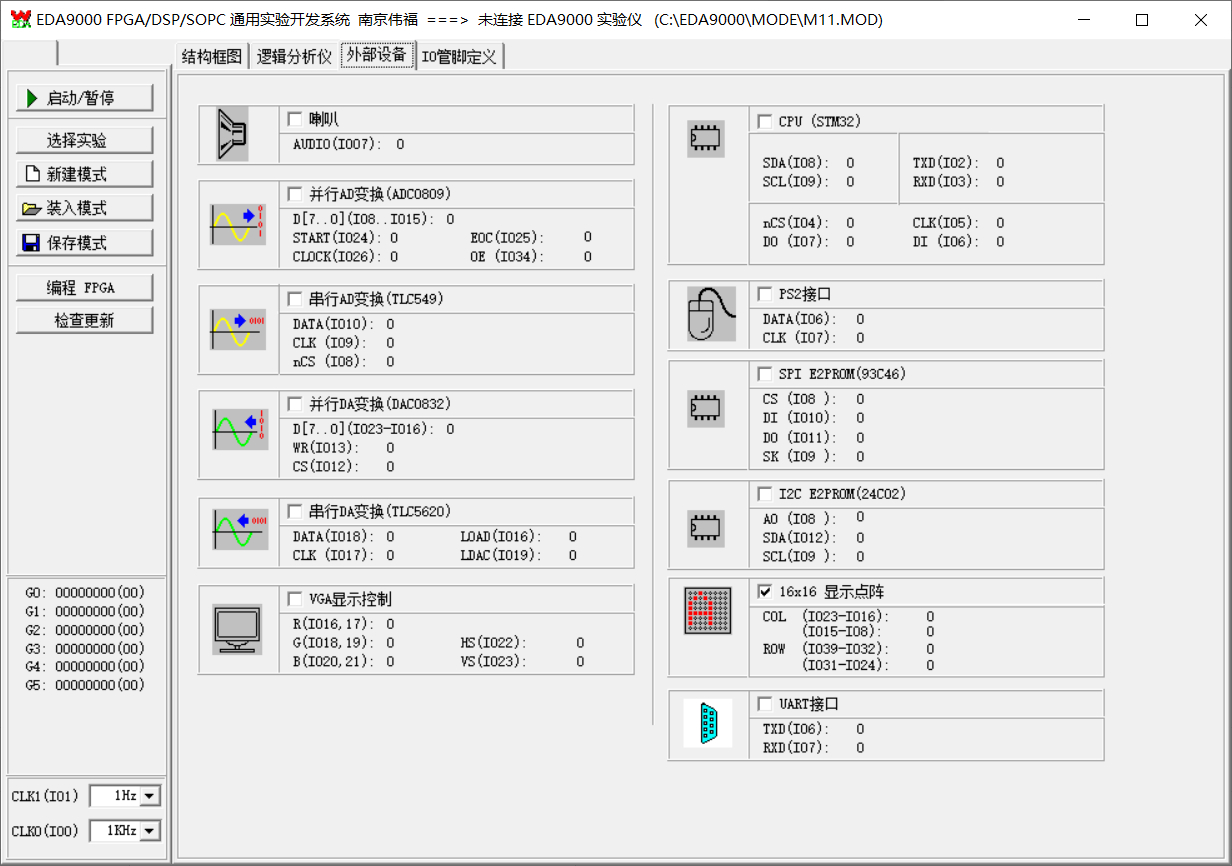This screenshot has width=1232, height=866.
Task: Click the TLC5620 serial DA converter icon
Action: [x=238, y=529]
